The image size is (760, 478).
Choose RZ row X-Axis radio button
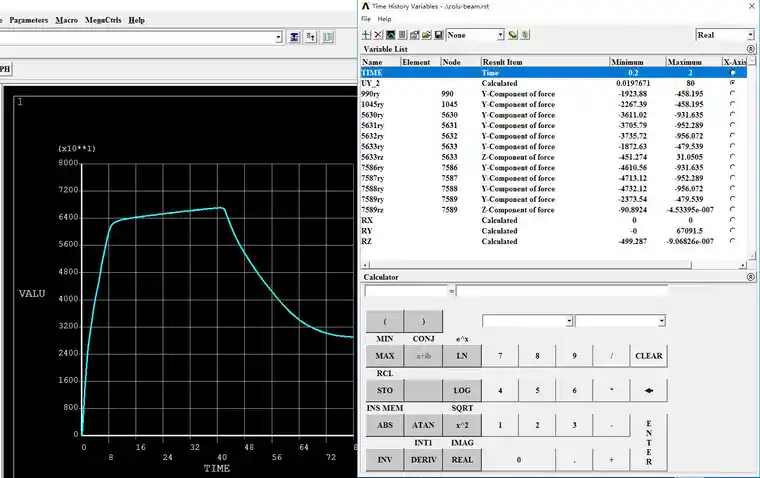click(732, 241)
